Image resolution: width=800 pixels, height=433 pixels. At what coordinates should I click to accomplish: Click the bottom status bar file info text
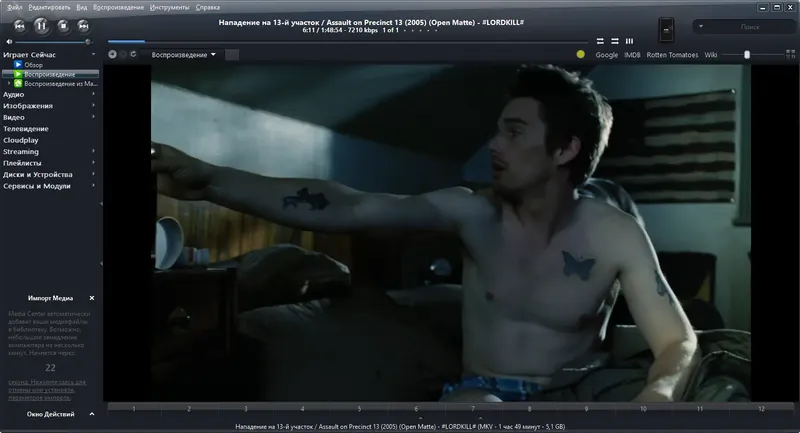(x=400, y=426)
